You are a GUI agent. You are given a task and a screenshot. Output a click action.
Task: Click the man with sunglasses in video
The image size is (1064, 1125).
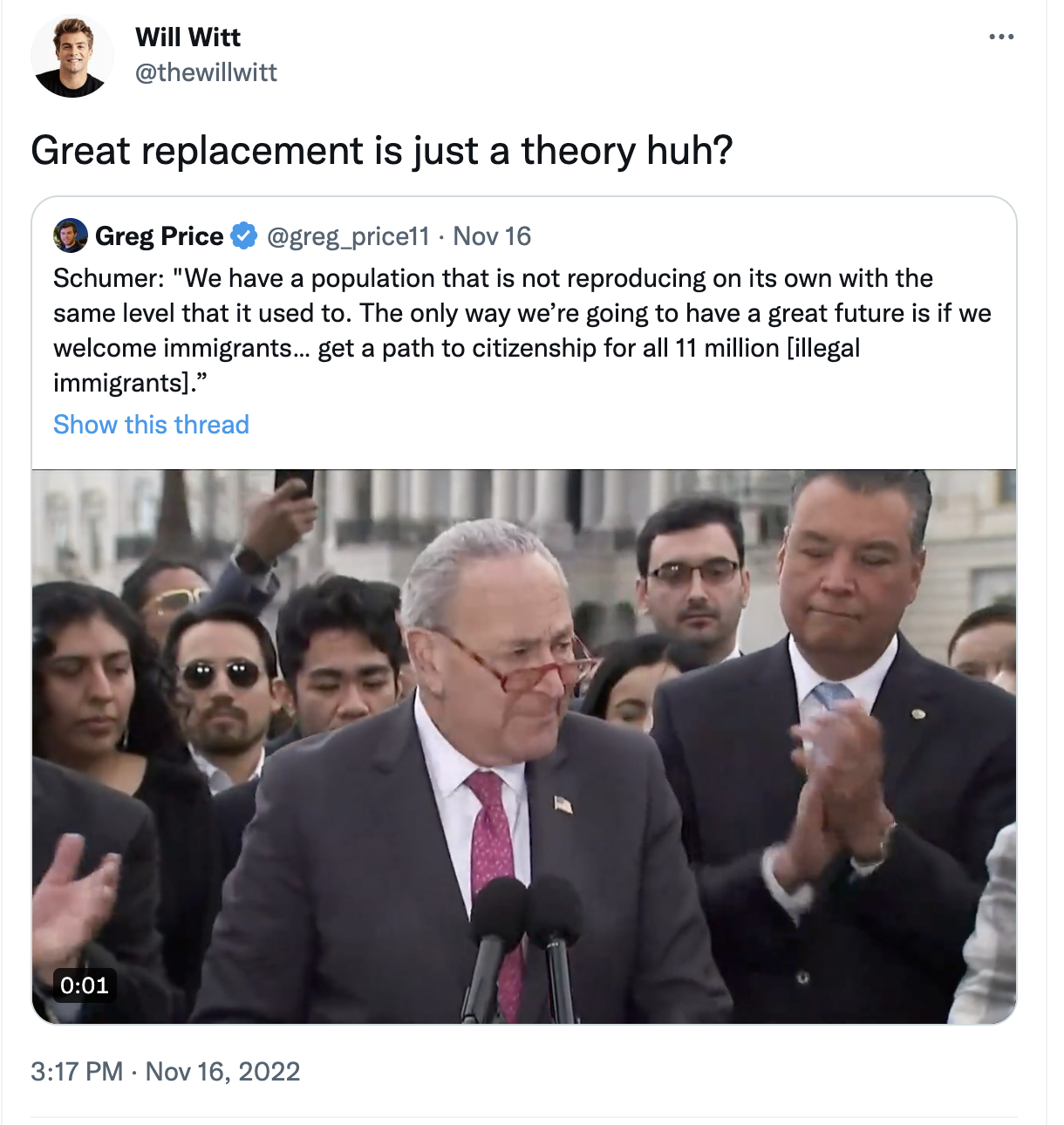[222, 689]
